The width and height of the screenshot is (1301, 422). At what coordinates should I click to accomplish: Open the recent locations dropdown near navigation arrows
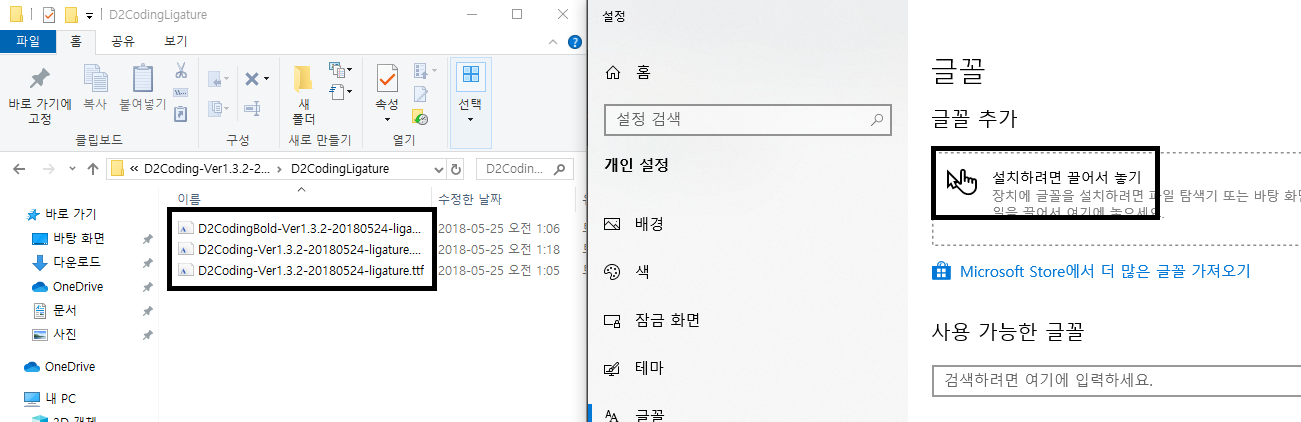[x=70, y=169]
